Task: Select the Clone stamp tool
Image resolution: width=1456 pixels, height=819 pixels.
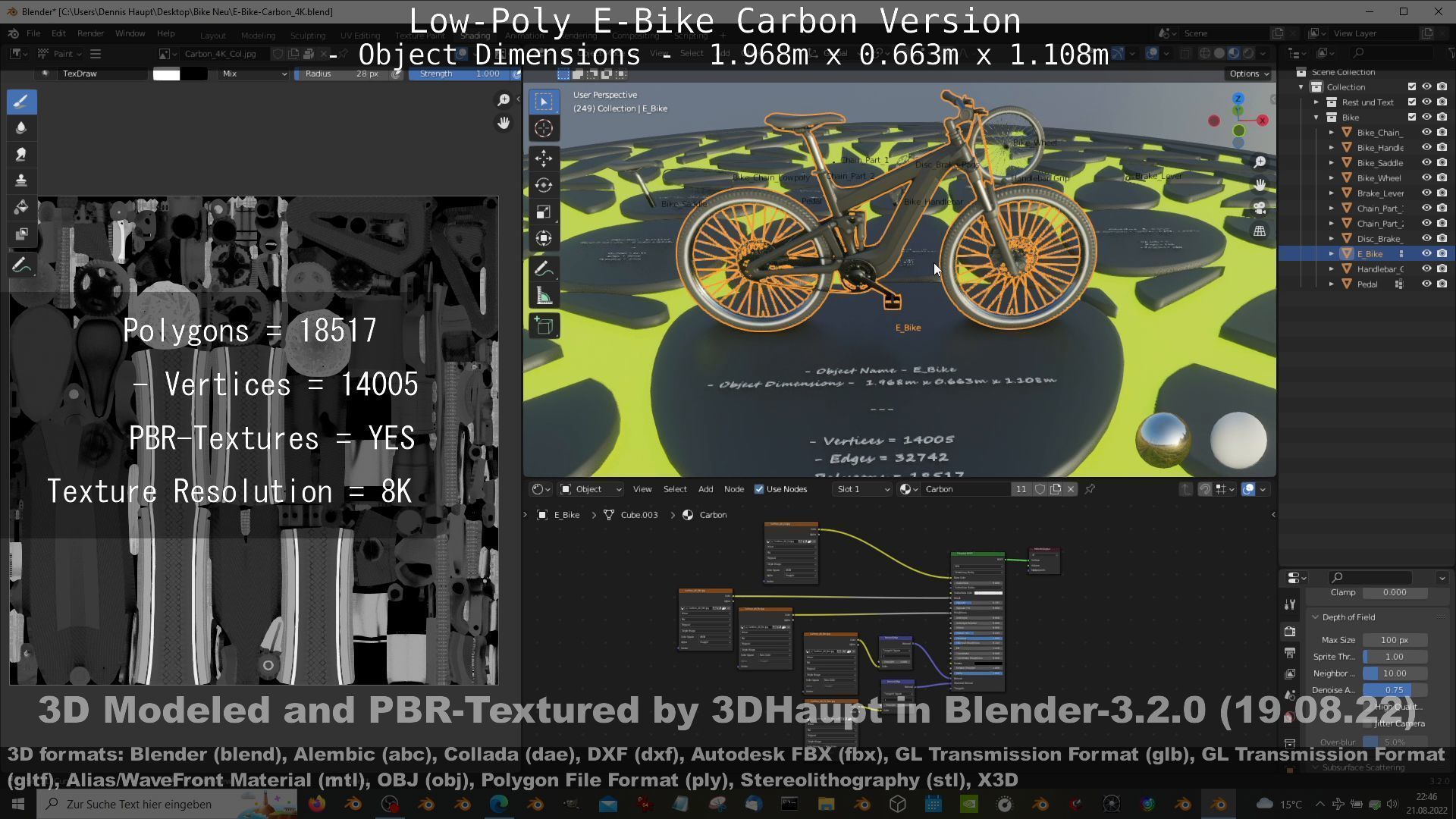Action: coord(21,180)
